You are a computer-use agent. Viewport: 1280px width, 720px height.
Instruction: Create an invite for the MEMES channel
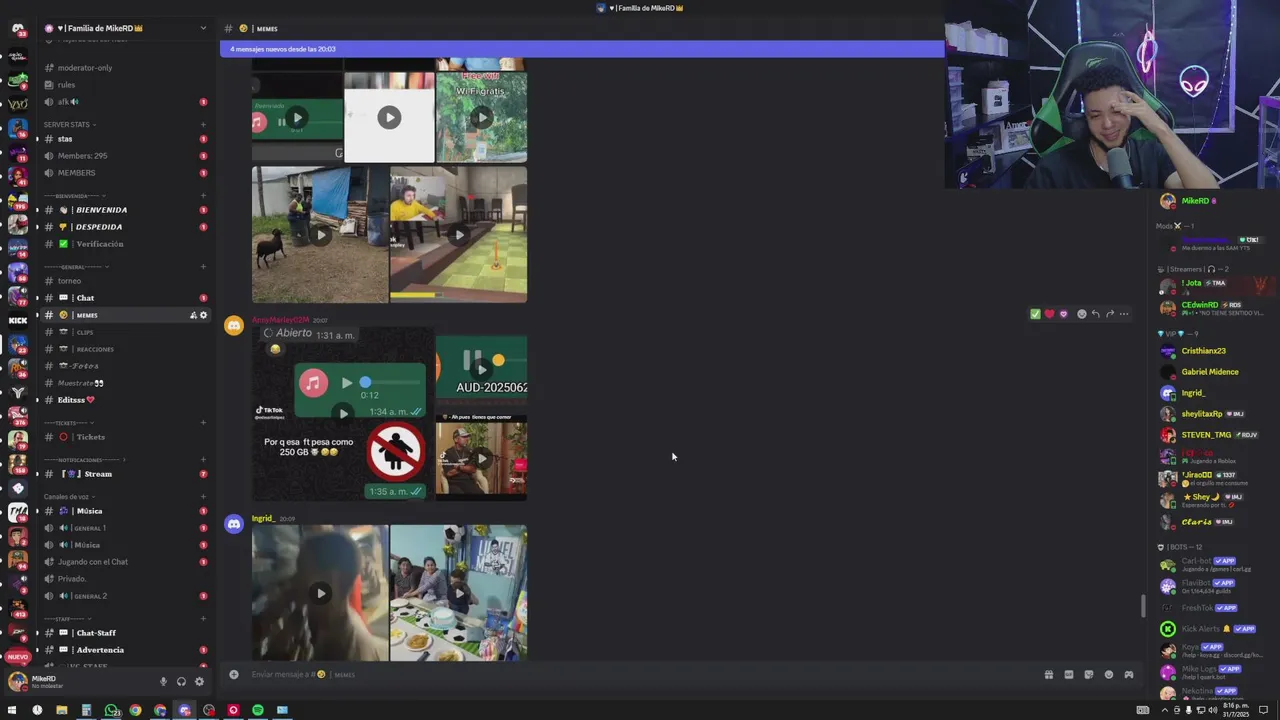point(193,315)
